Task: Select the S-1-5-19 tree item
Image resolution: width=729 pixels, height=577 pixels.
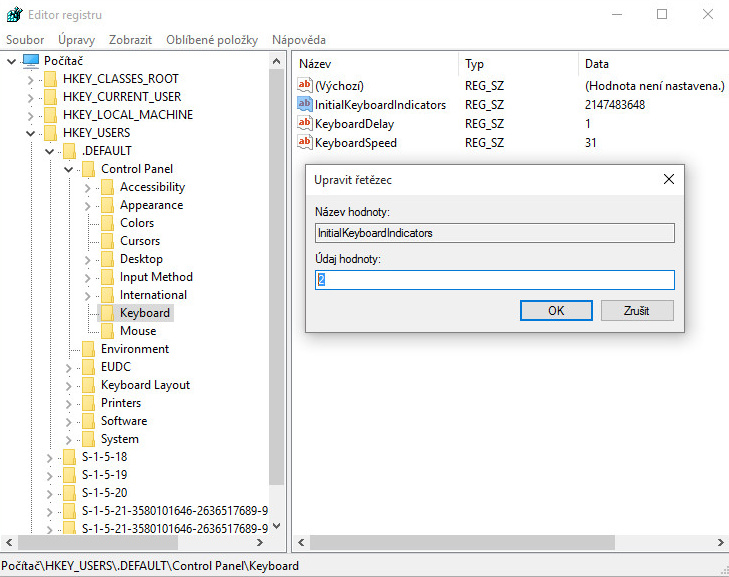Action: coord(105,475)
